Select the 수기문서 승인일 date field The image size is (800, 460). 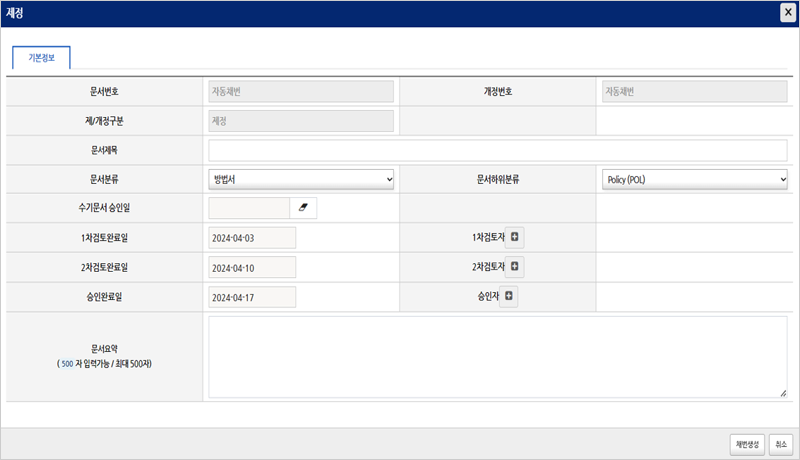click(x=249, y=208)
